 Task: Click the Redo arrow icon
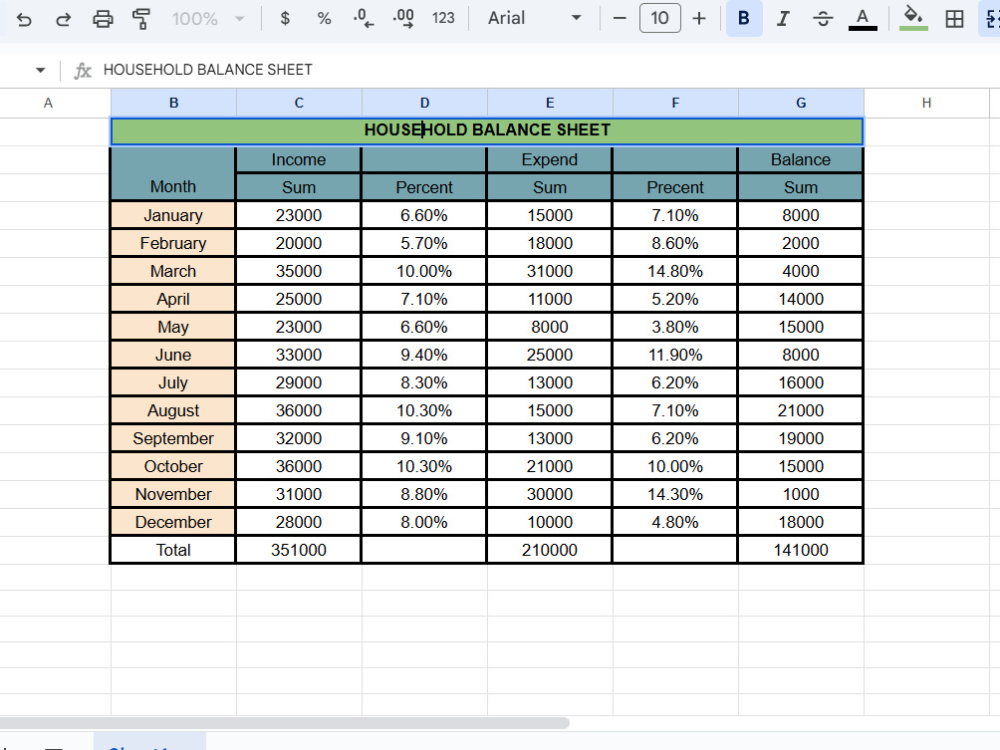click(63, 19)
